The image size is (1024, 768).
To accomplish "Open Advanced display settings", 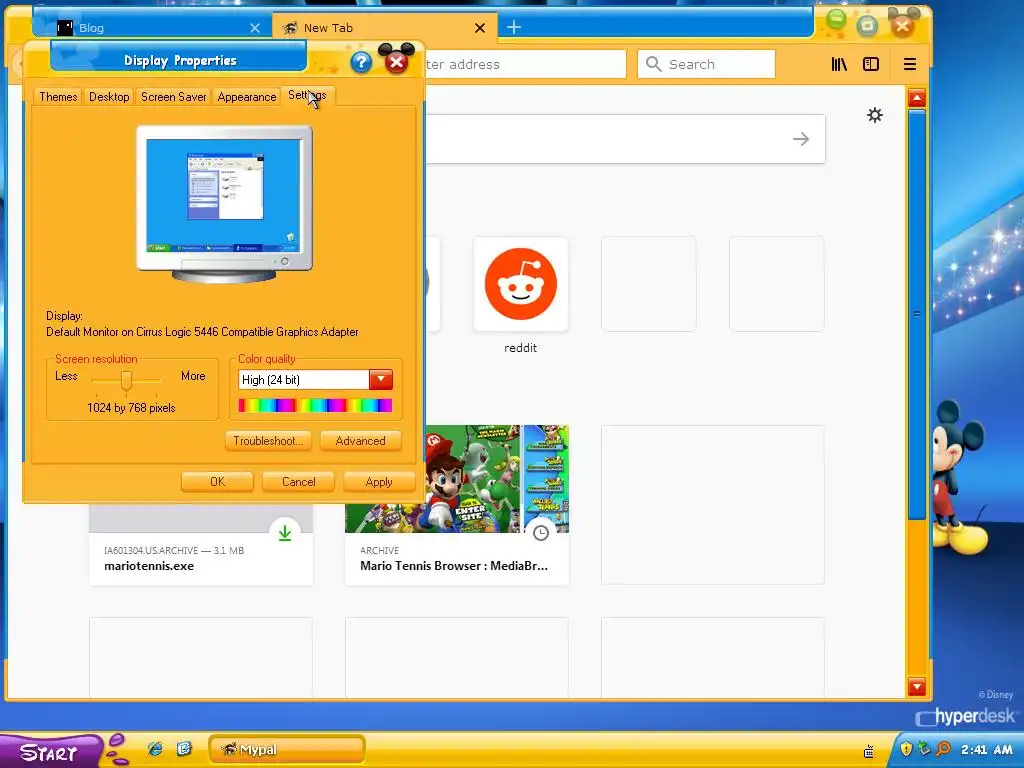I will (360, 441).
